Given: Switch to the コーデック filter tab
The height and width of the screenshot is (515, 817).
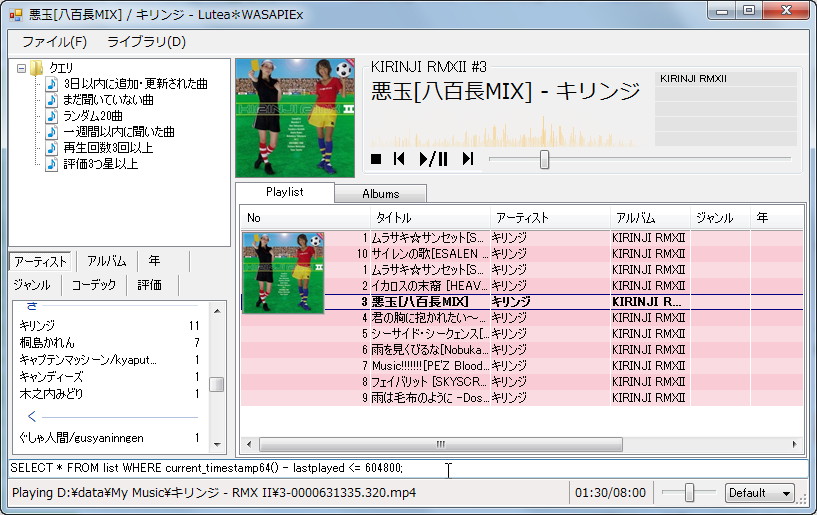Looking at the screenshot, I should 94,285.
